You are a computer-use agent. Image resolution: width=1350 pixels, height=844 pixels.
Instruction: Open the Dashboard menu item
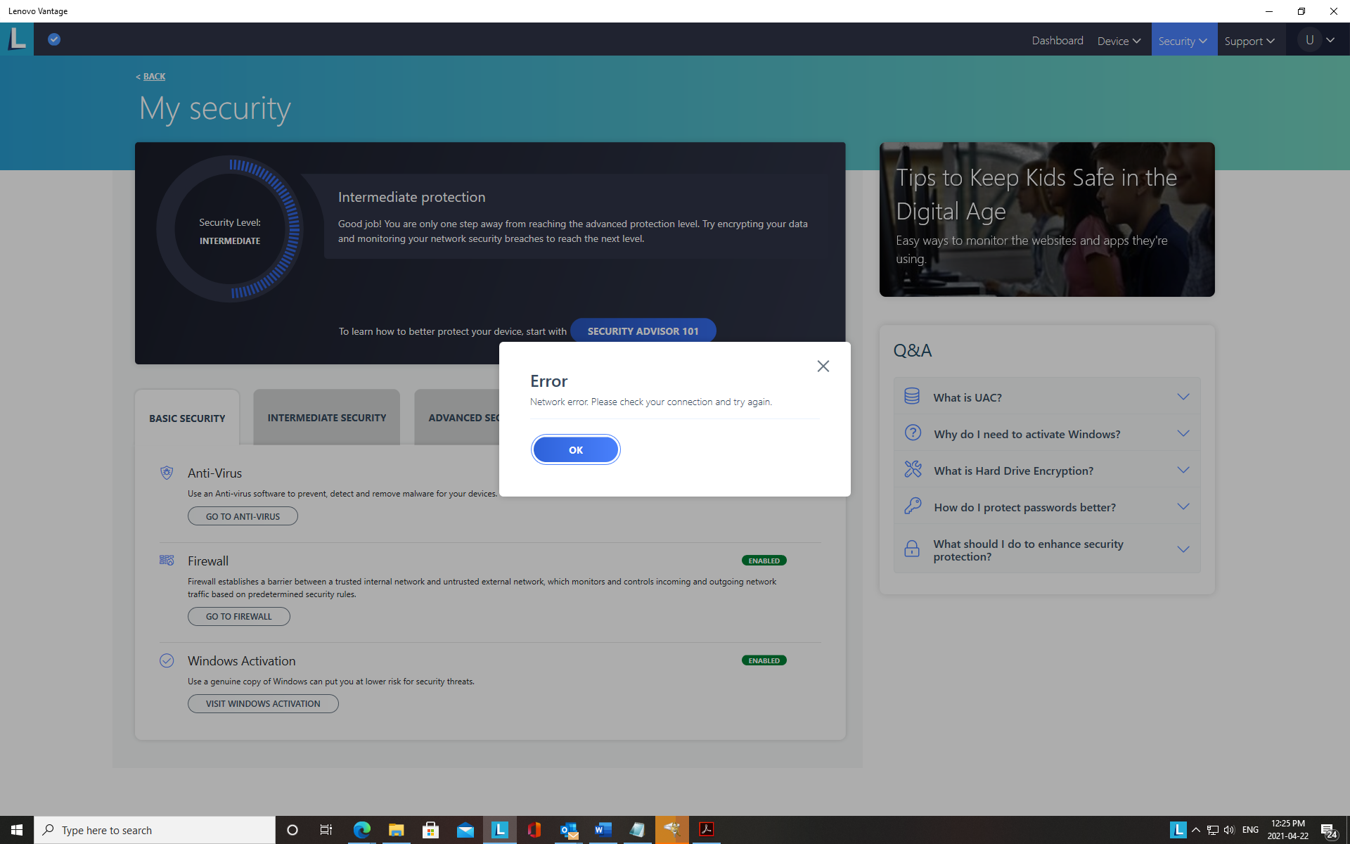pyautogui.click(x=1057, y=40)
